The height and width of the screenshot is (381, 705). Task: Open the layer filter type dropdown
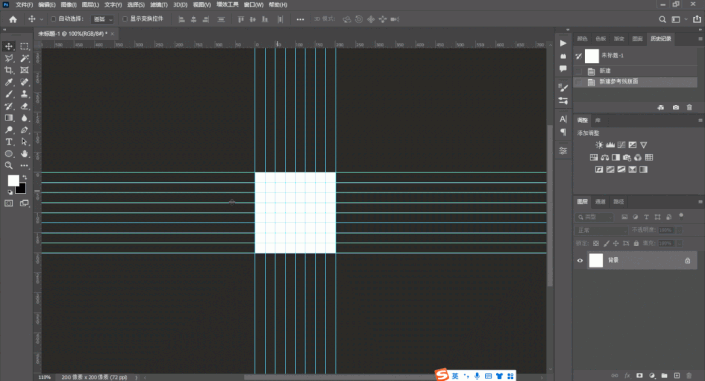coord(594,217)
